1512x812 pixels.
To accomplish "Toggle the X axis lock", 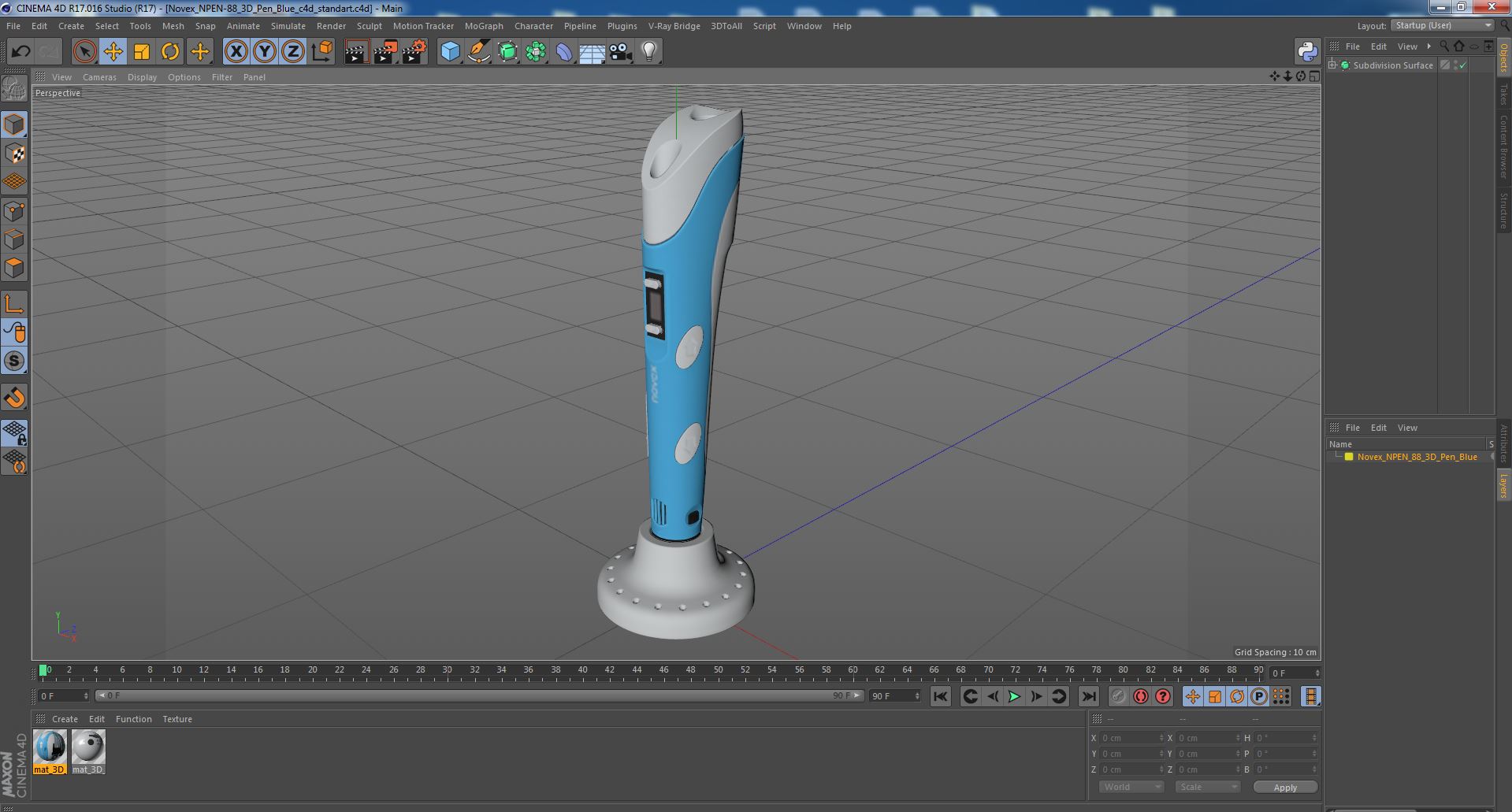I will [236, 52].
